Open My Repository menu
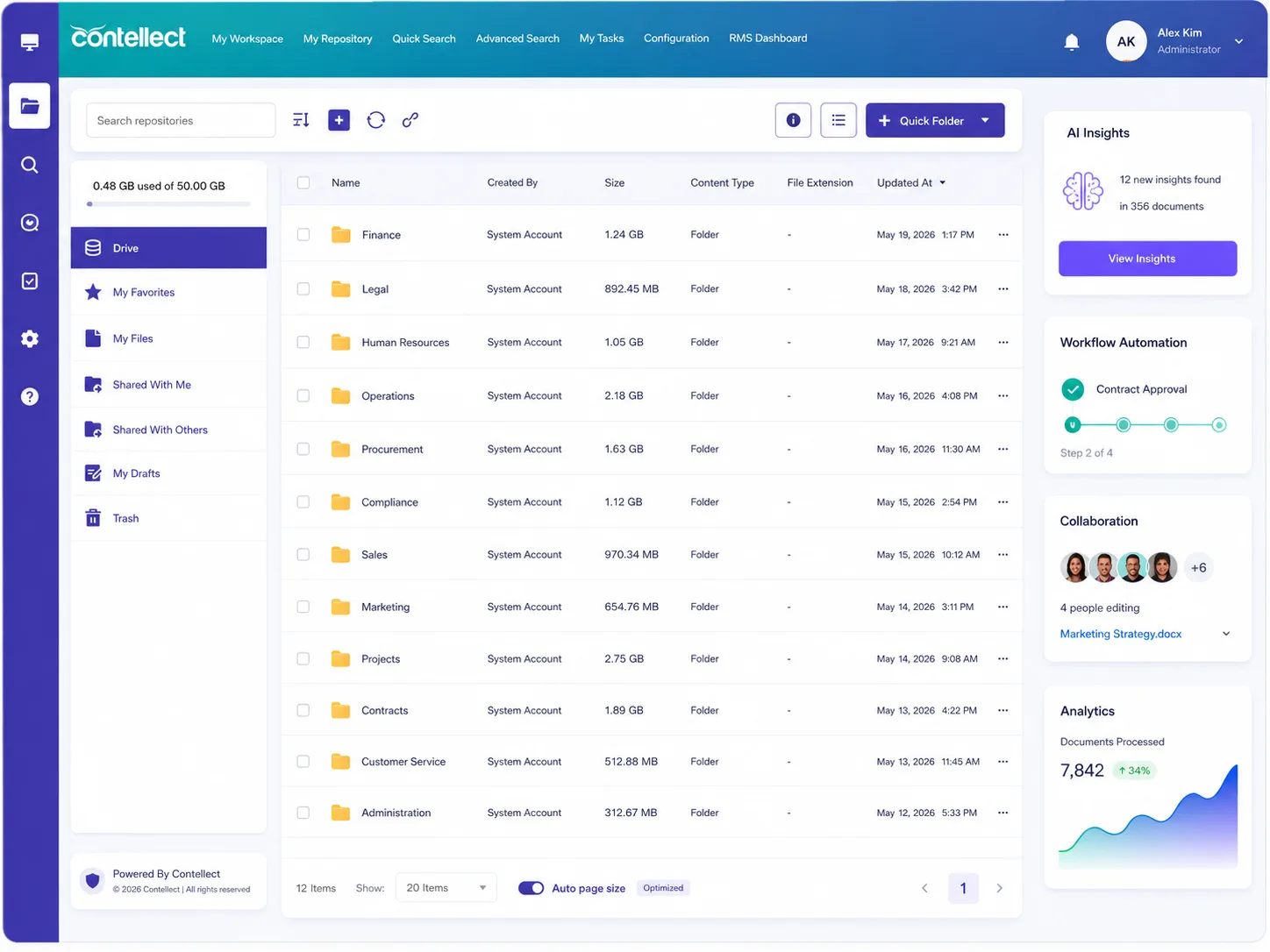Image resolution: width=1270 pixels, height=952 pixels. (338, 39)
